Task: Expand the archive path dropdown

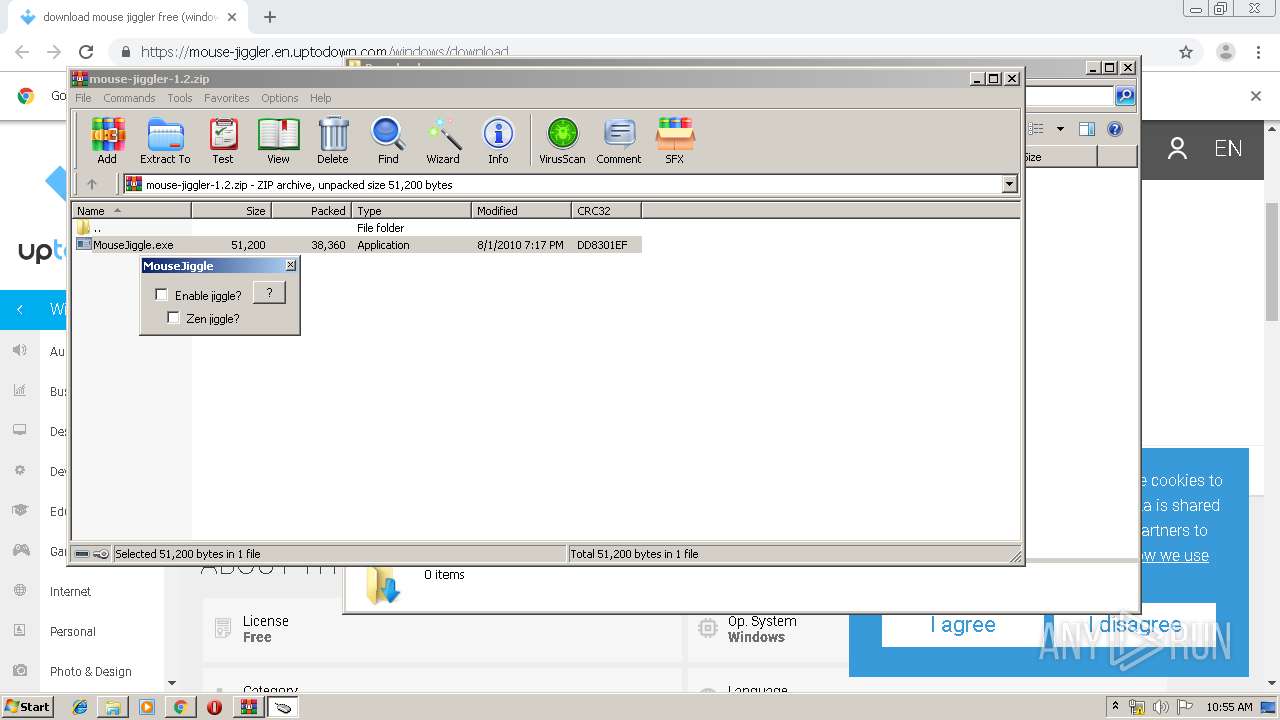Action: (x=1009, y=184)
